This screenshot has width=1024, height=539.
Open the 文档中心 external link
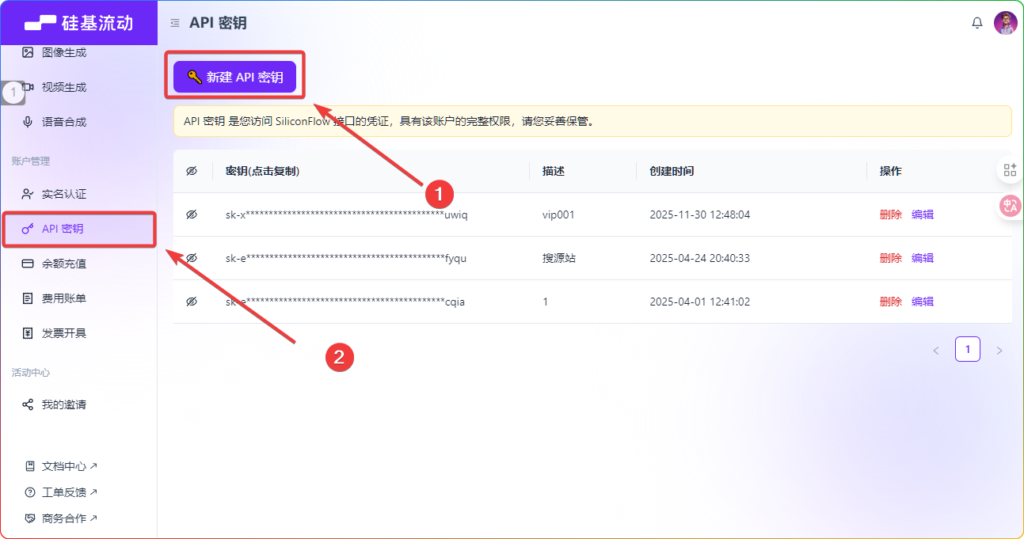point(61,466)
